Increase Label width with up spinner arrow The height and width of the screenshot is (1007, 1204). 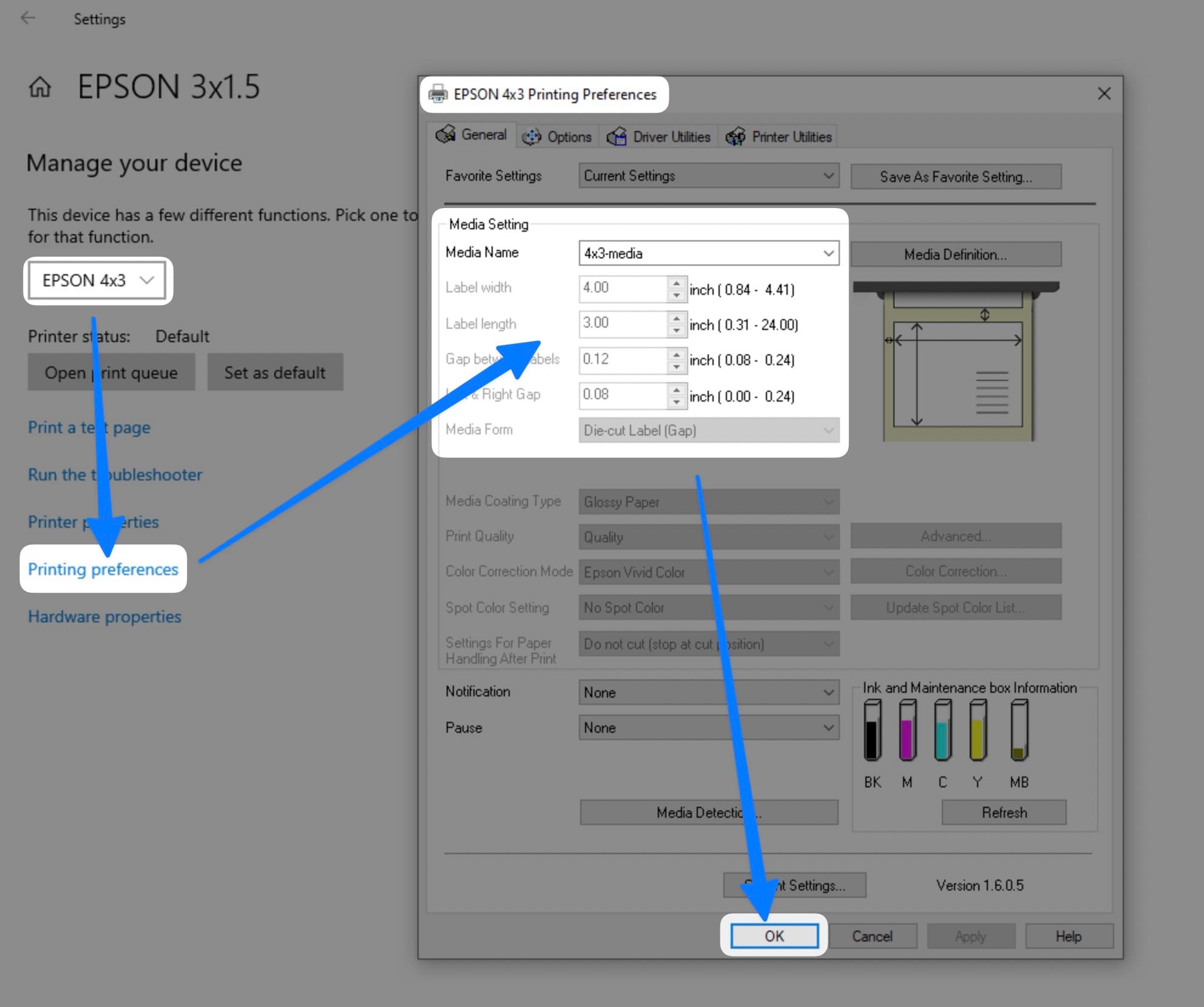[x=676, y=283]
